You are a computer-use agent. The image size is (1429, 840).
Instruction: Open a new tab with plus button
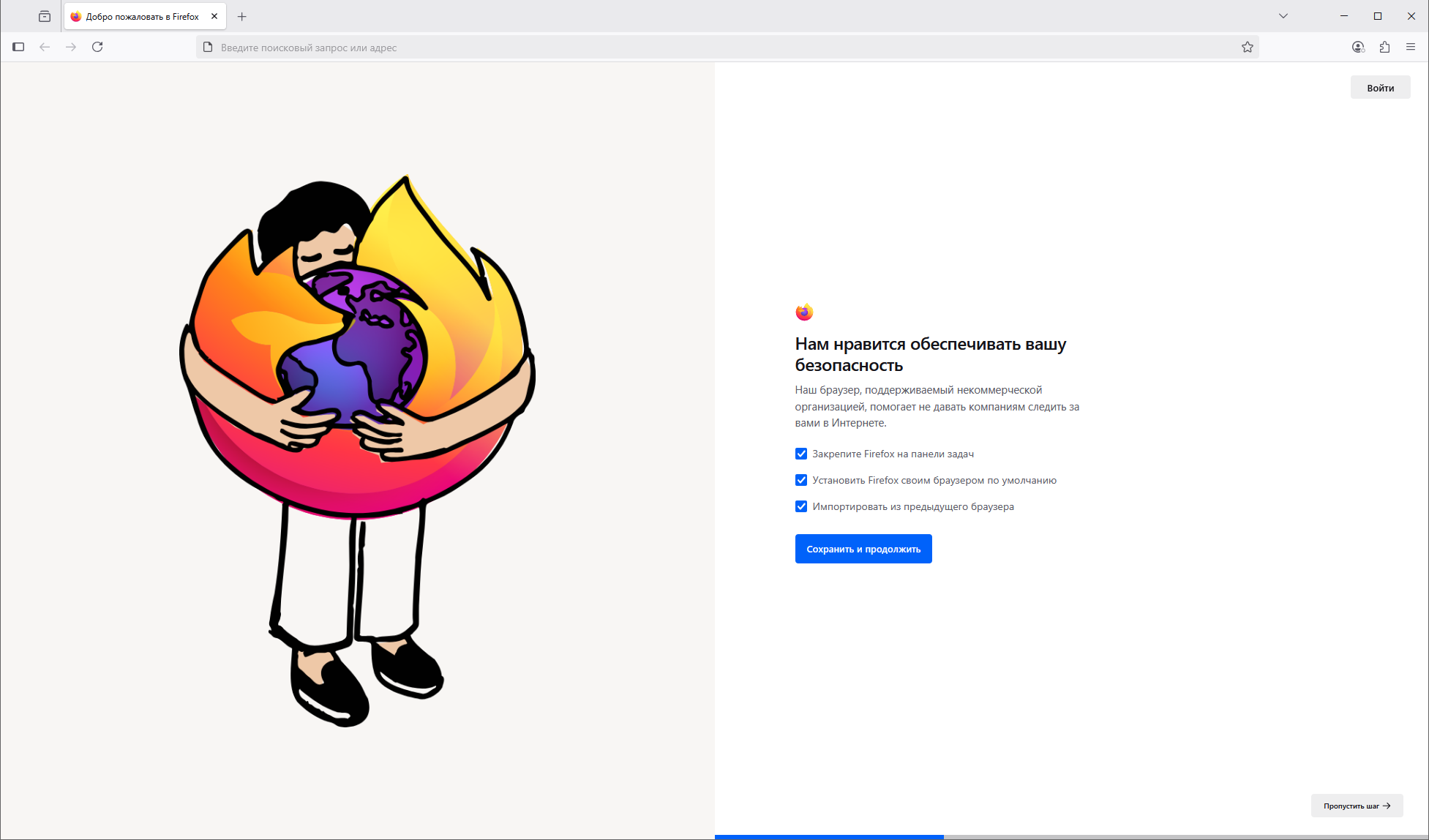tap(242, 16)
